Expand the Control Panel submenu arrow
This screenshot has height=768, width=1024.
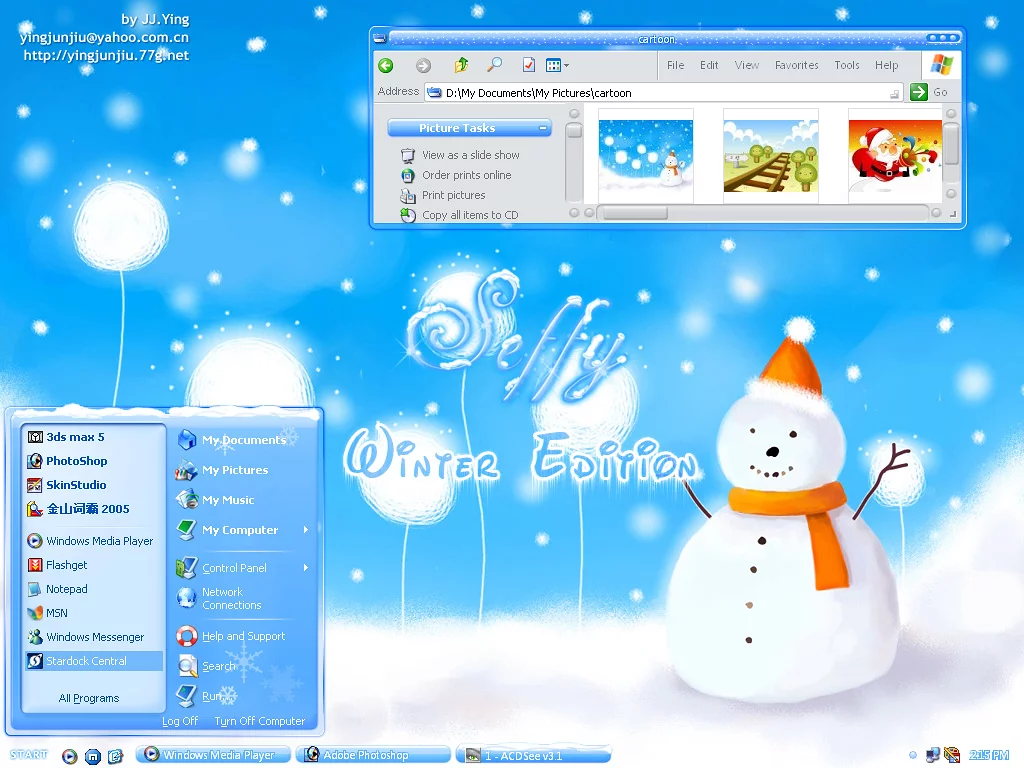306,568
